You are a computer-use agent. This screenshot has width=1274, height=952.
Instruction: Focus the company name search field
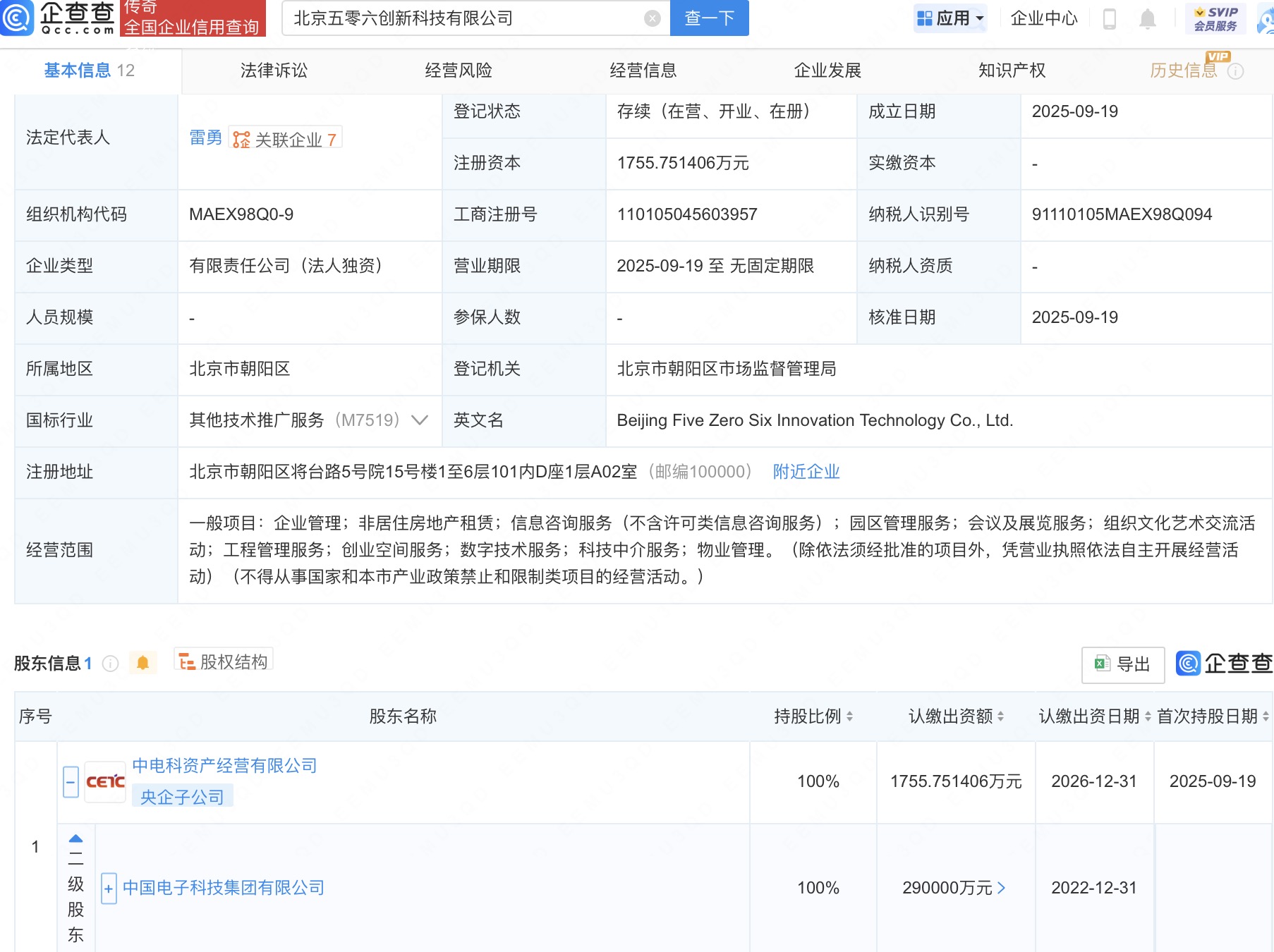[466, 18]
